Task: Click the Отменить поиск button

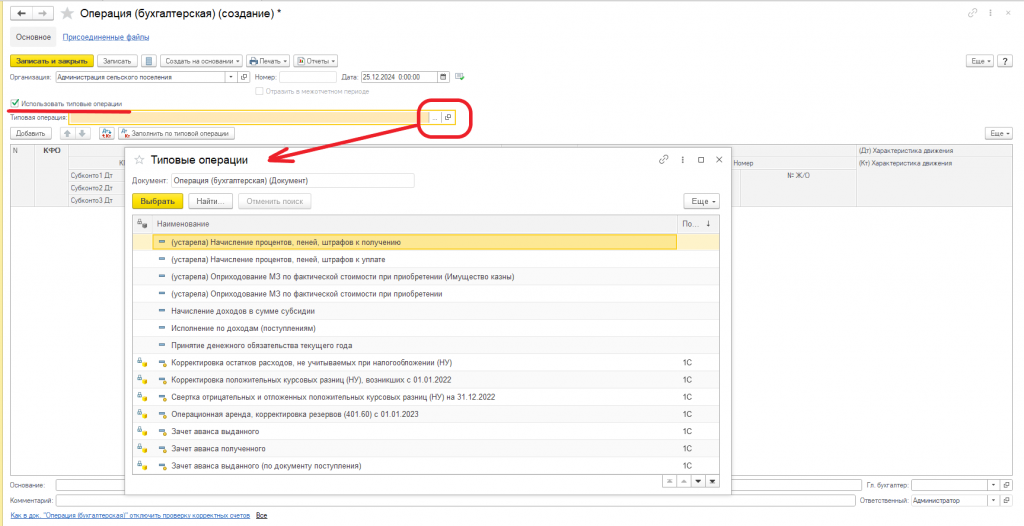Action: point(275,201)
